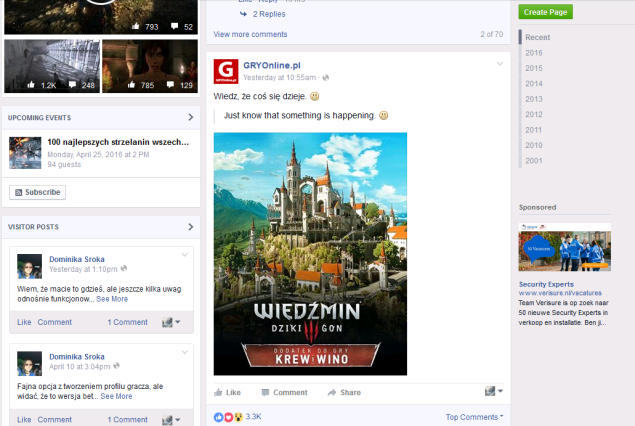Open identity selector on Dominika's April 10 post

[171, 420]
